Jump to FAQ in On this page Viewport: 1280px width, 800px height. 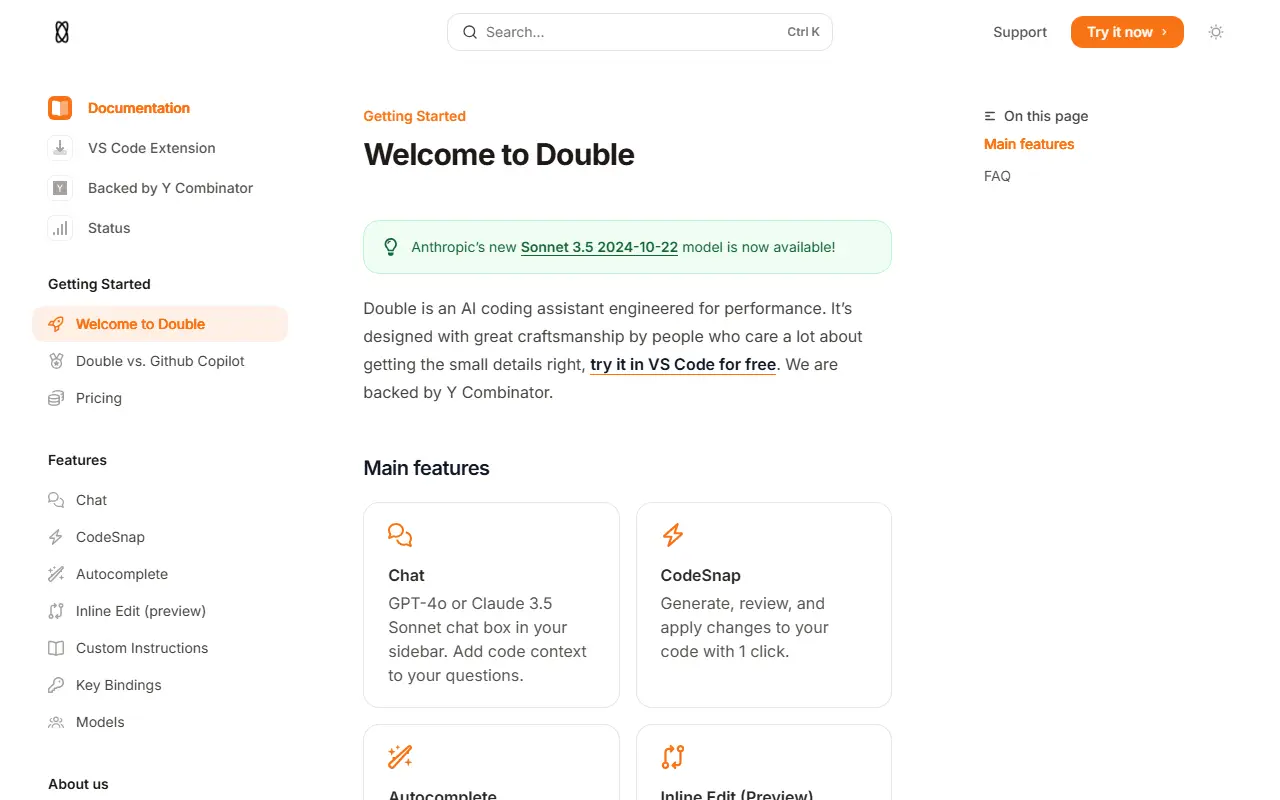click(x=997, y=176)
